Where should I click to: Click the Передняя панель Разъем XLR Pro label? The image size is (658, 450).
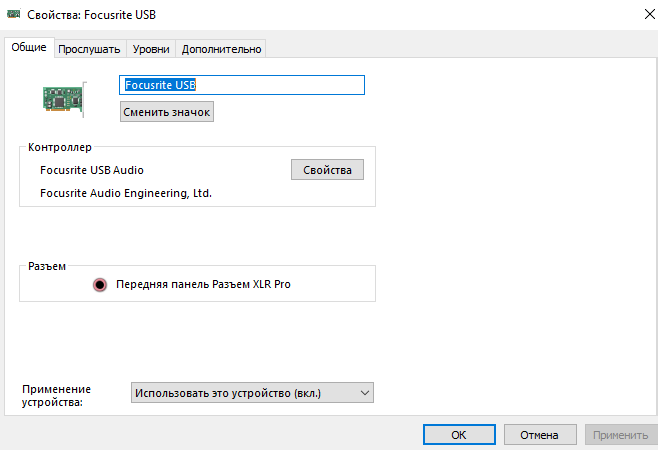coord(203,284)
